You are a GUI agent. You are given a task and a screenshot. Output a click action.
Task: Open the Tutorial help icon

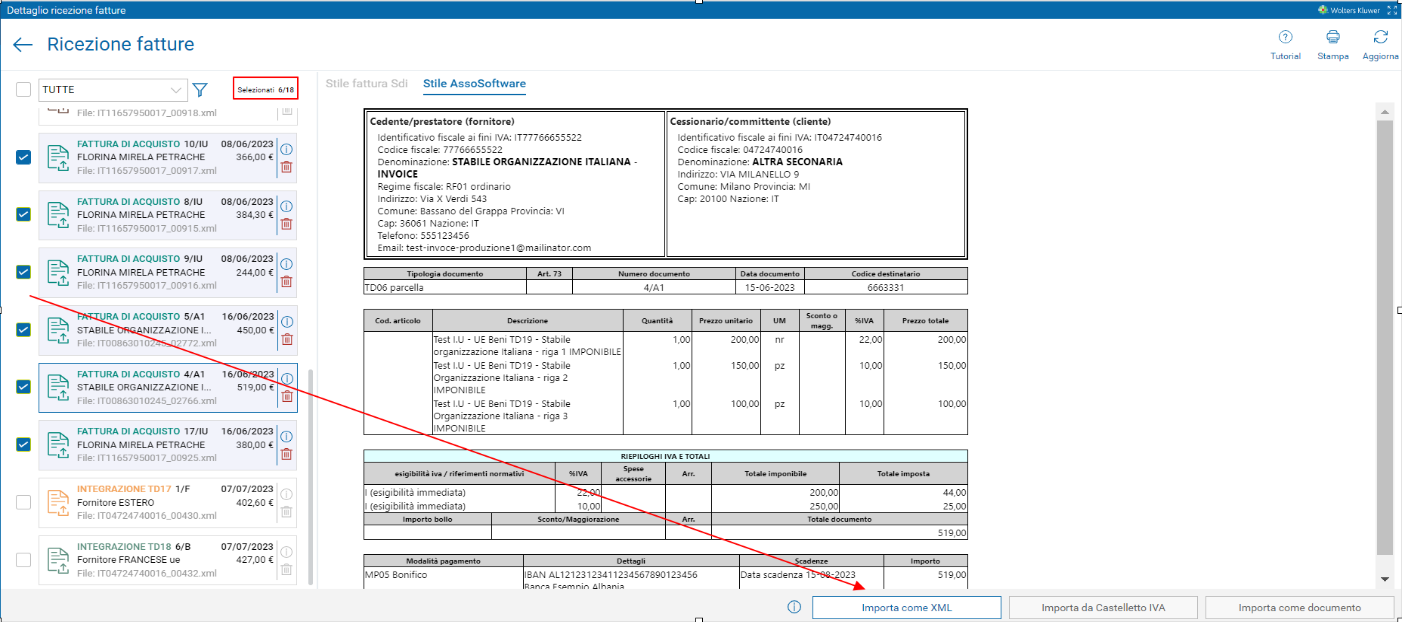click(1285, 37)
